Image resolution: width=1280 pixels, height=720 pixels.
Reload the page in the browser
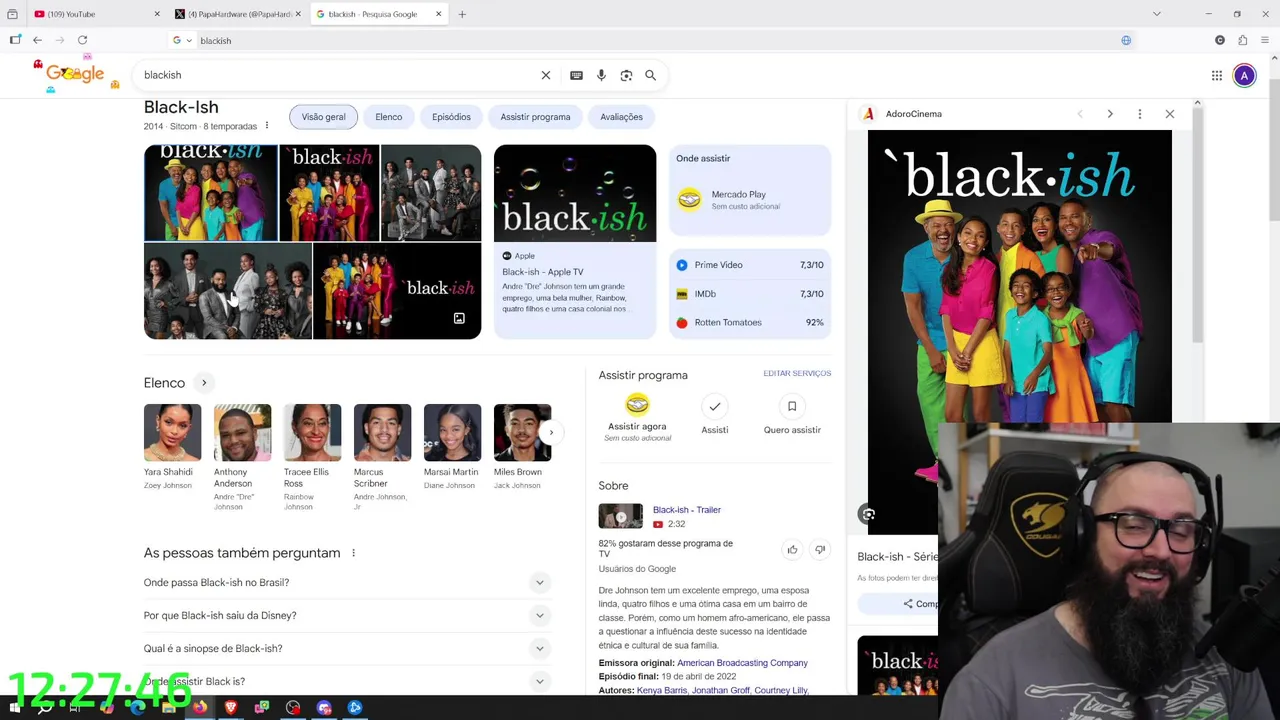(x=82, y=40)
